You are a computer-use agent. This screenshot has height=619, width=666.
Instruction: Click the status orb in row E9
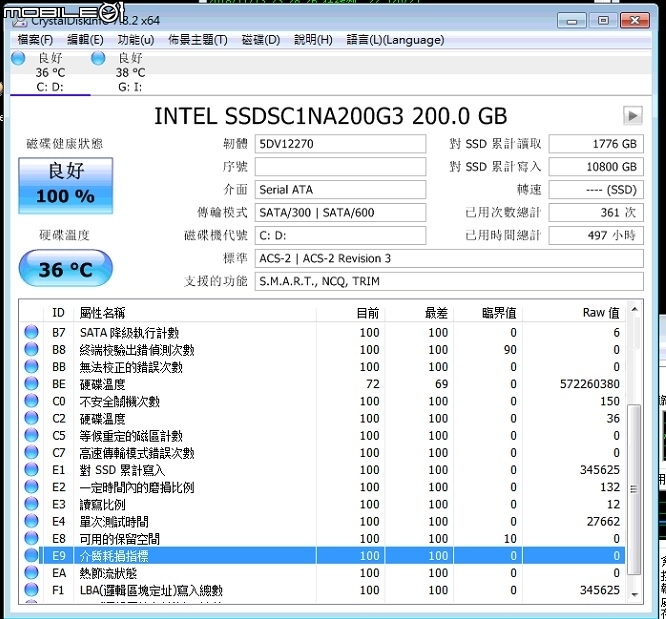pos(31,555)
